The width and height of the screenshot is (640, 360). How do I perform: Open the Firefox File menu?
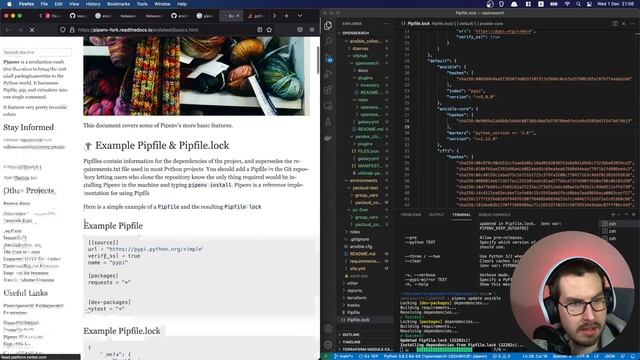[x=44, y=4]
